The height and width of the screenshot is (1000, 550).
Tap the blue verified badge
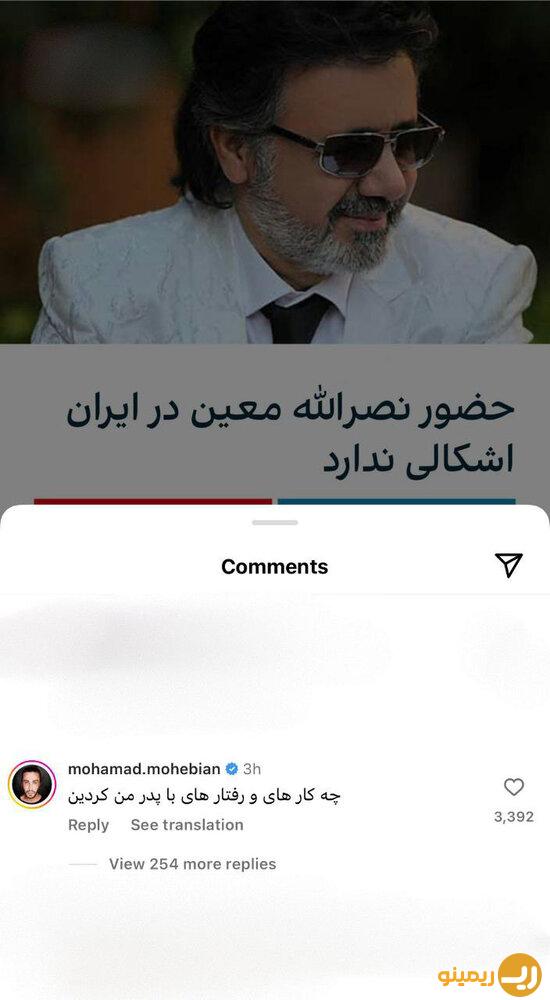pos(232,769)
